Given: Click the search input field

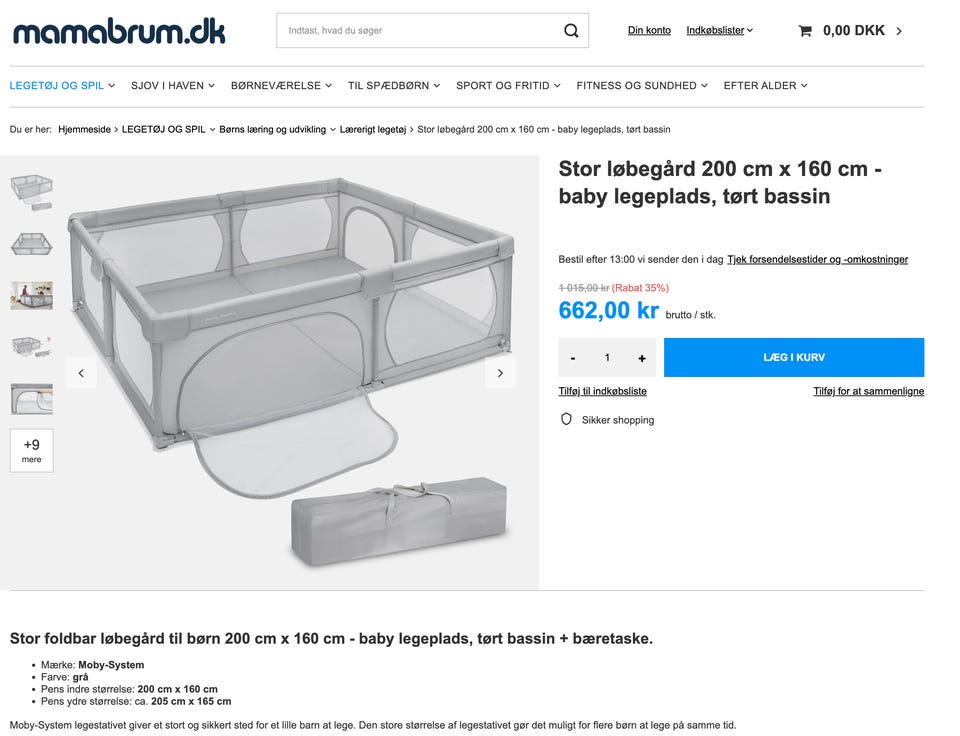Looking at the screenshot, I should [x=420, y=31].
